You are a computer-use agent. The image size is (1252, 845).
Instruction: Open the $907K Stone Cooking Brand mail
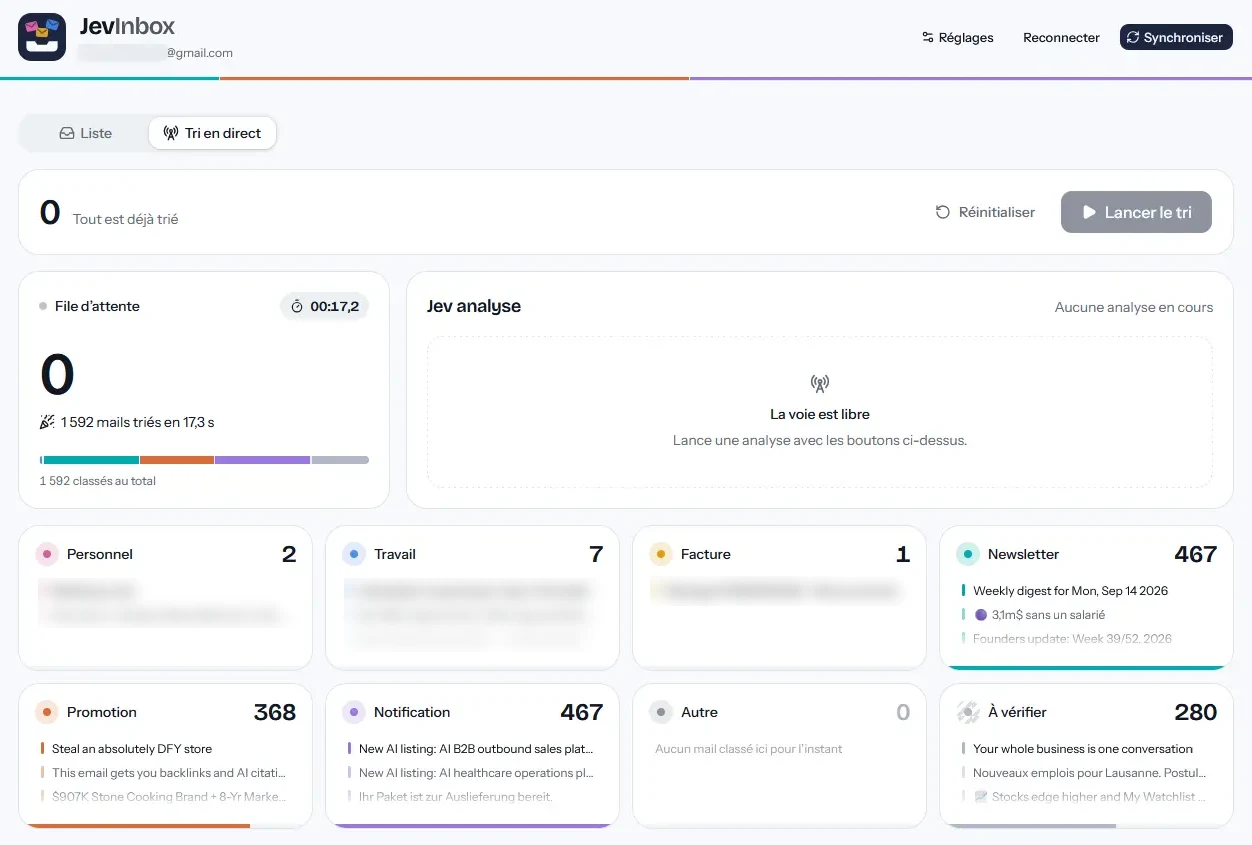coord(168,797)
